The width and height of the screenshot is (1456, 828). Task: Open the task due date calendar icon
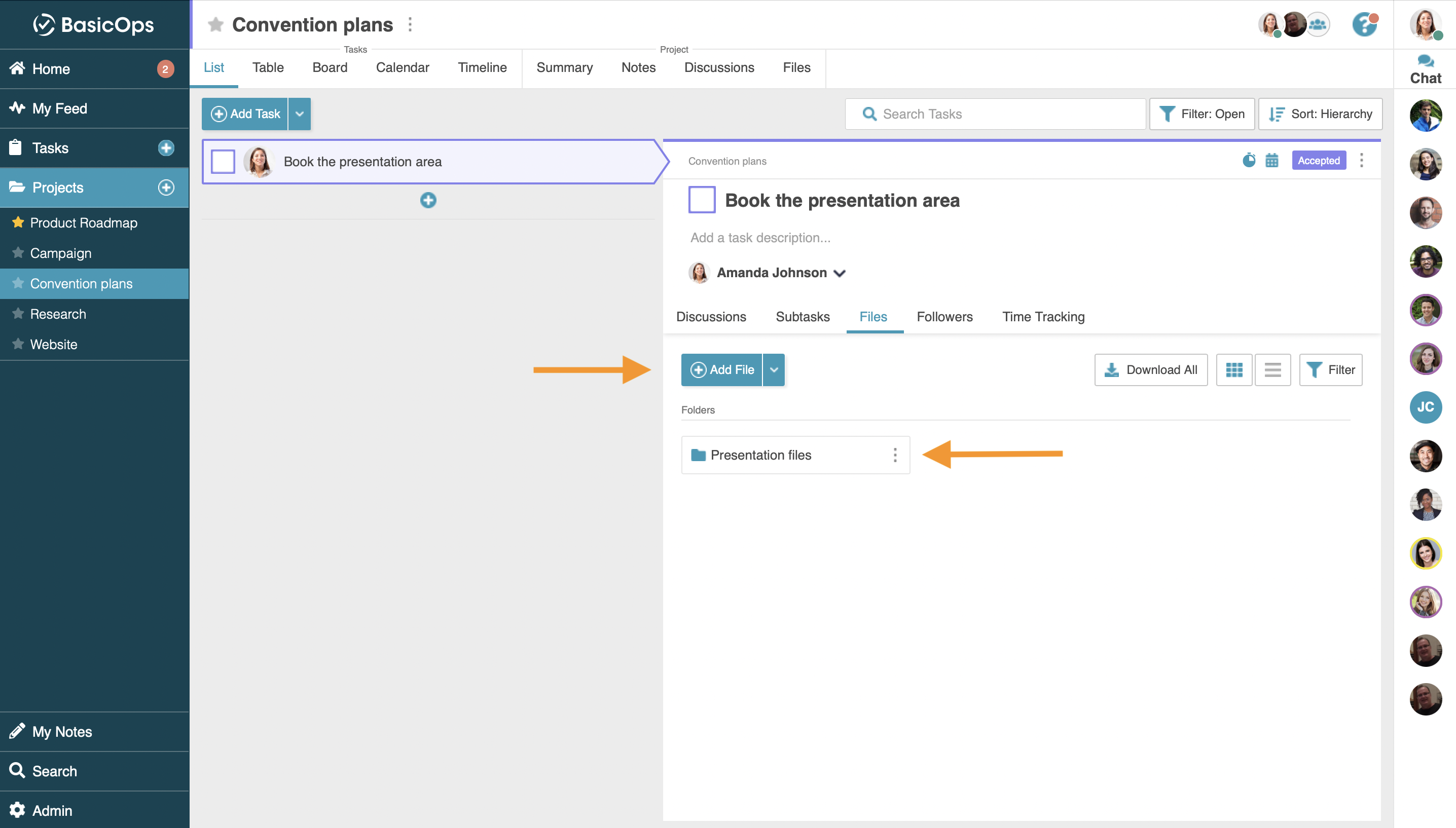tap(1272, 160)
